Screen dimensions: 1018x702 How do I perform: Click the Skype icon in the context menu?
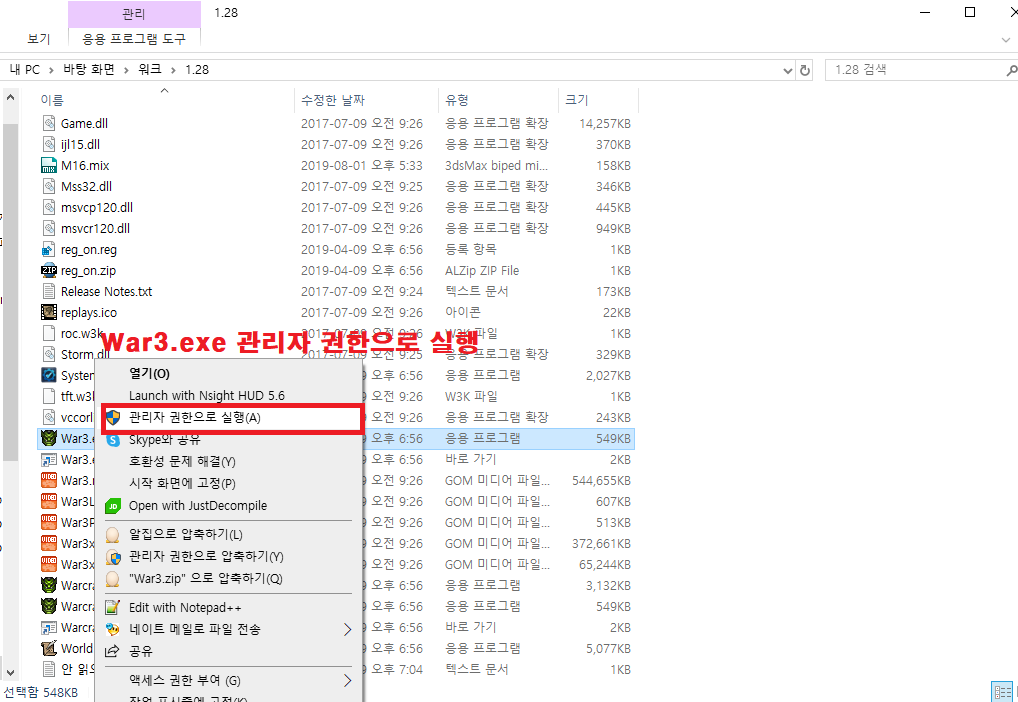(x=113, y=440)
